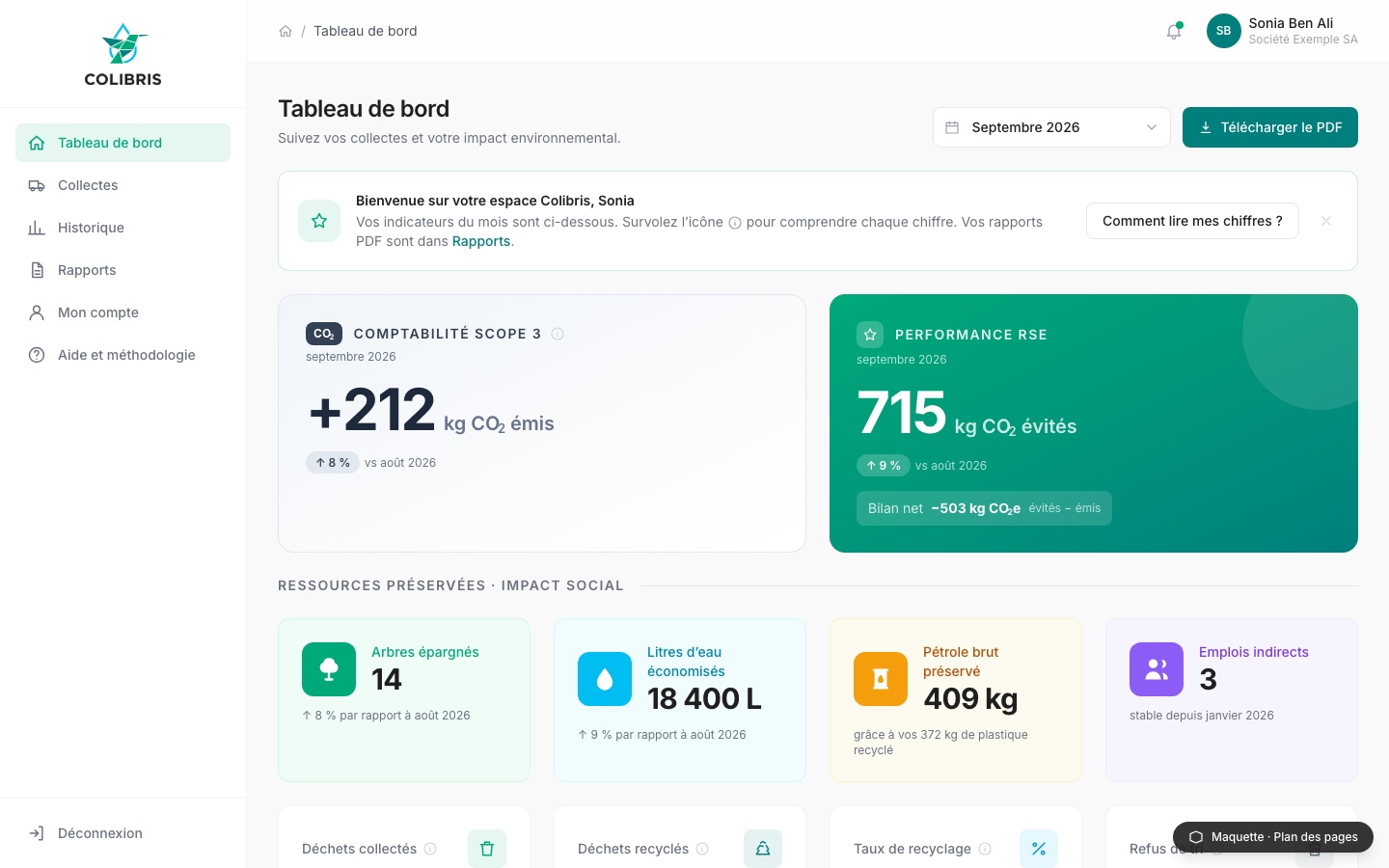Open Aide et méthodologie in the sidebar

(123, 355)
